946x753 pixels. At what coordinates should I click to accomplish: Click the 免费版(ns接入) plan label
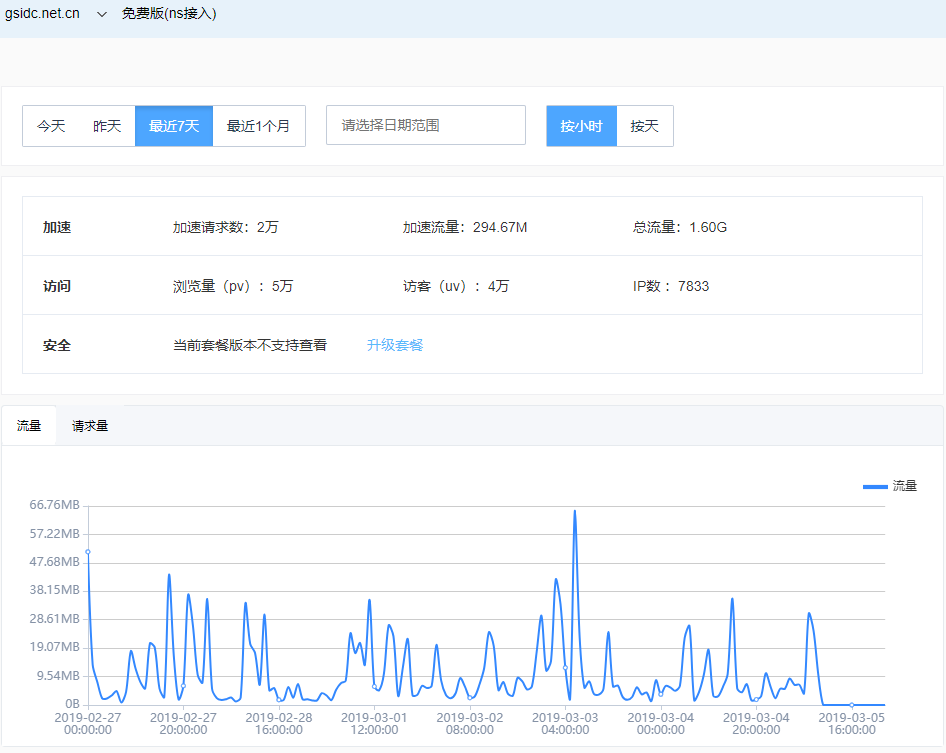pos(169,14)
